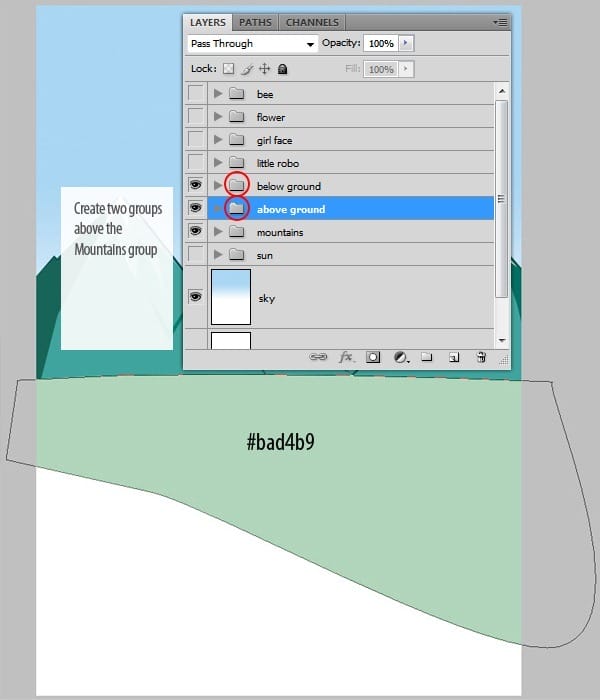Lock transparent pixels icon

pos(228,69)
